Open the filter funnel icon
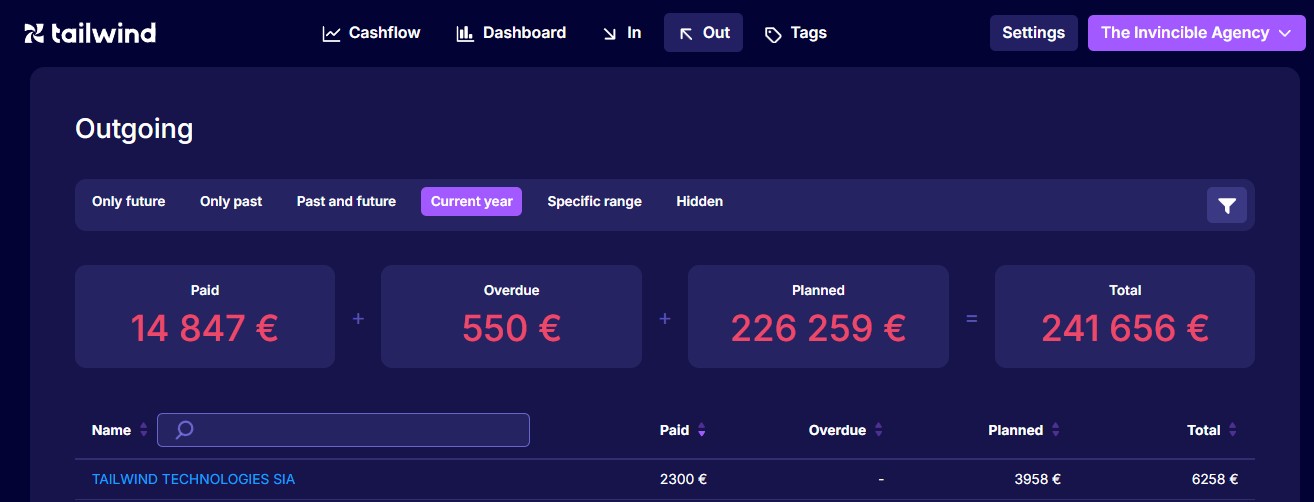 (1227, 205)
